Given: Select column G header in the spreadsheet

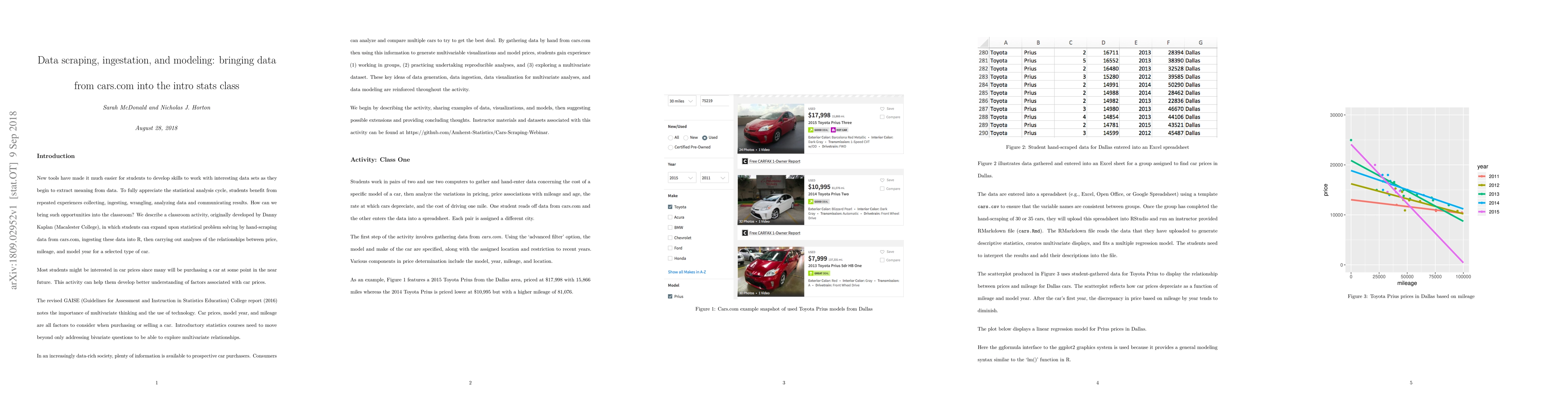Looking at the screenshot, I should coord(1200,43).
